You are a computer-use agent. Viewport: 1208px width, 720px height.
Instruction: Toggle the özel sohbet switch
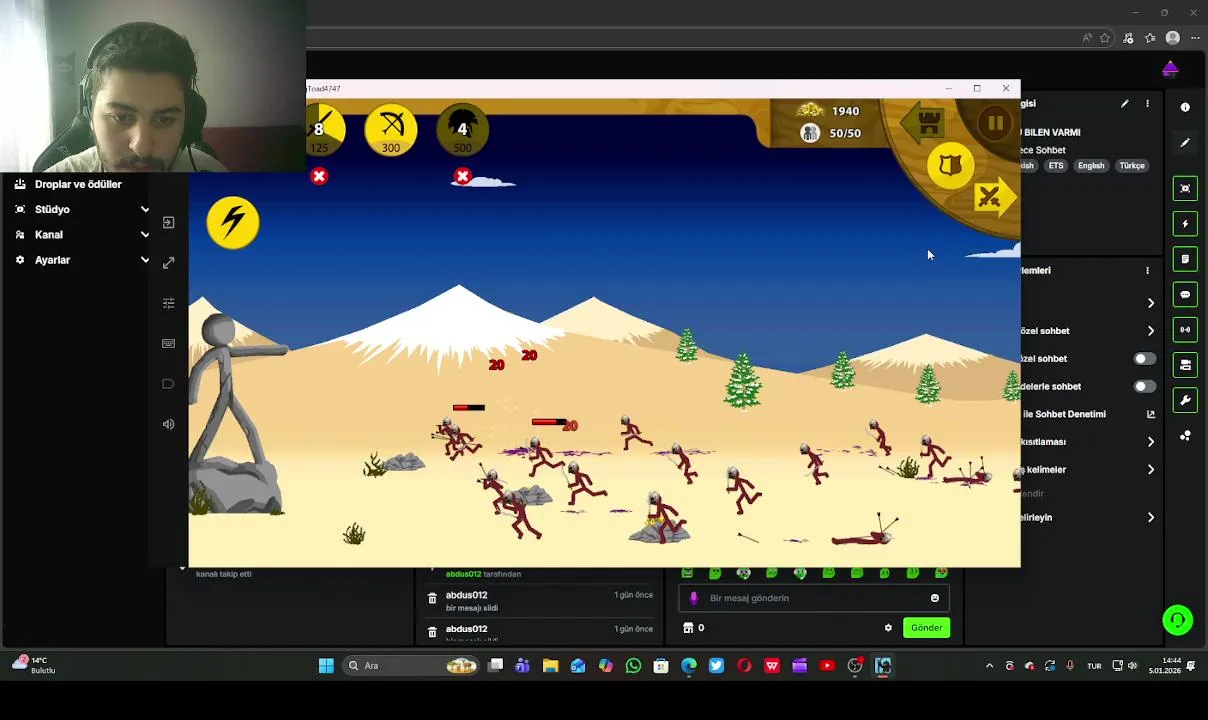1144,358
